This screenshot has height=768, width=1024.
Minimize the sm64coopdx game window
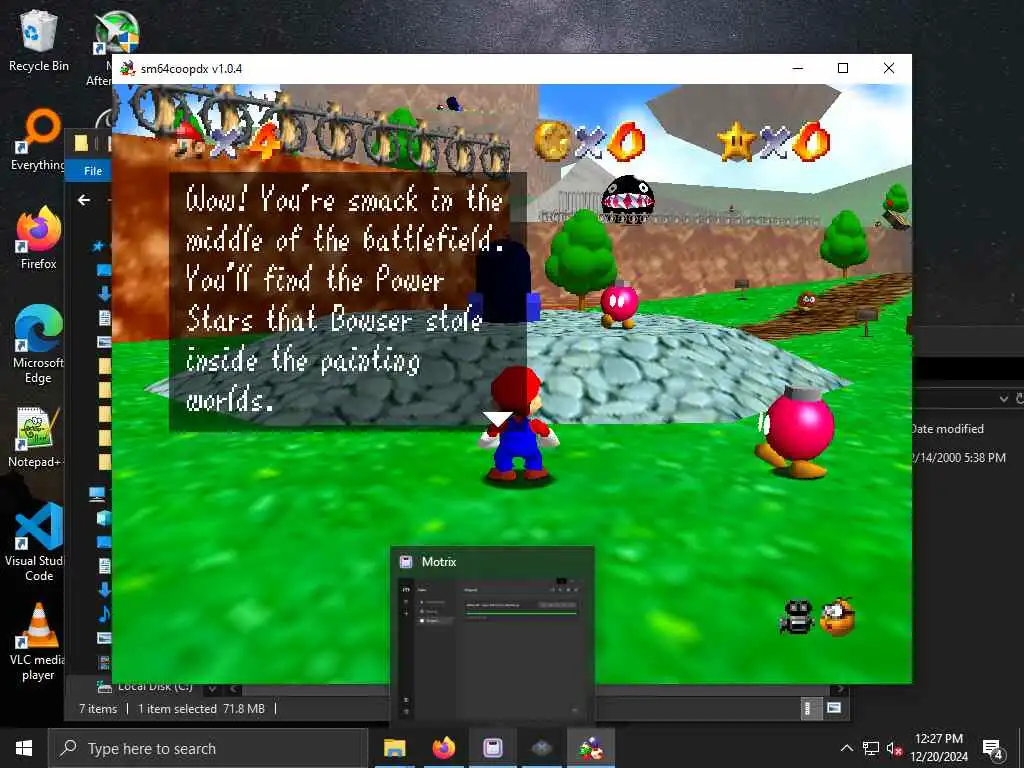(x=797, y=69)
